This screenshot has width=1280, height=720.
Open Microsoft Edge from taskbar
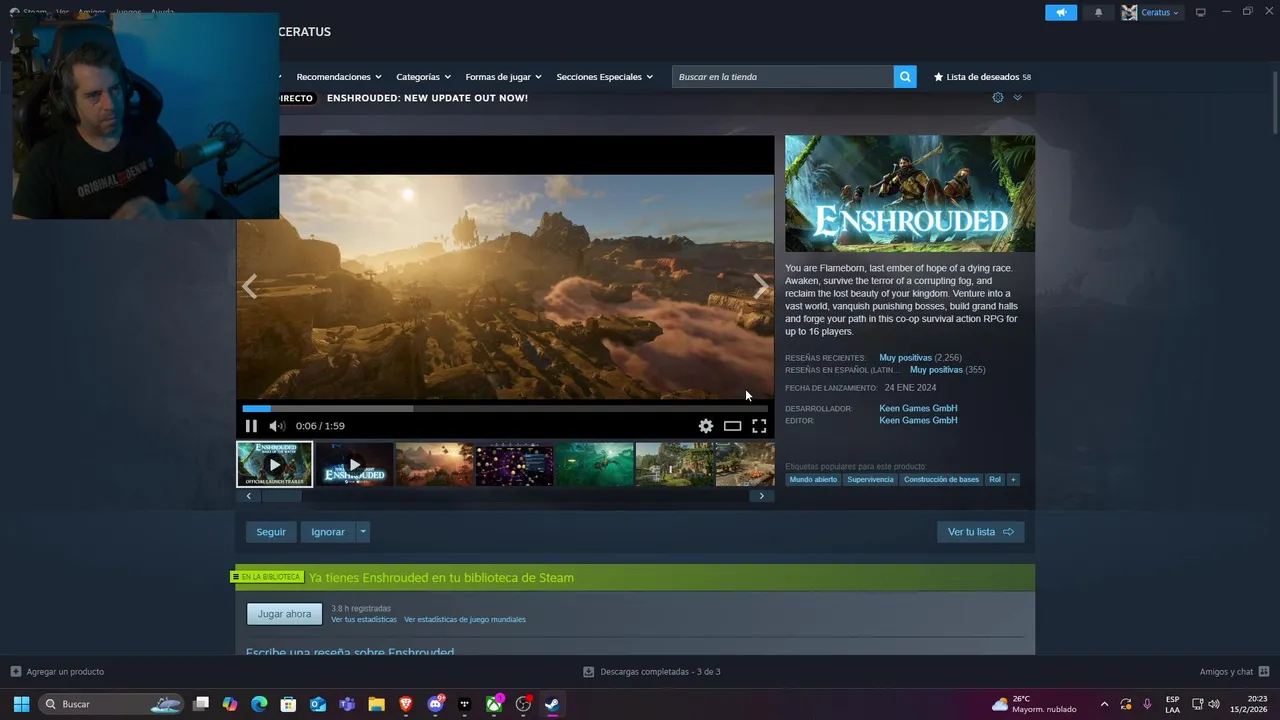(259, 704)
